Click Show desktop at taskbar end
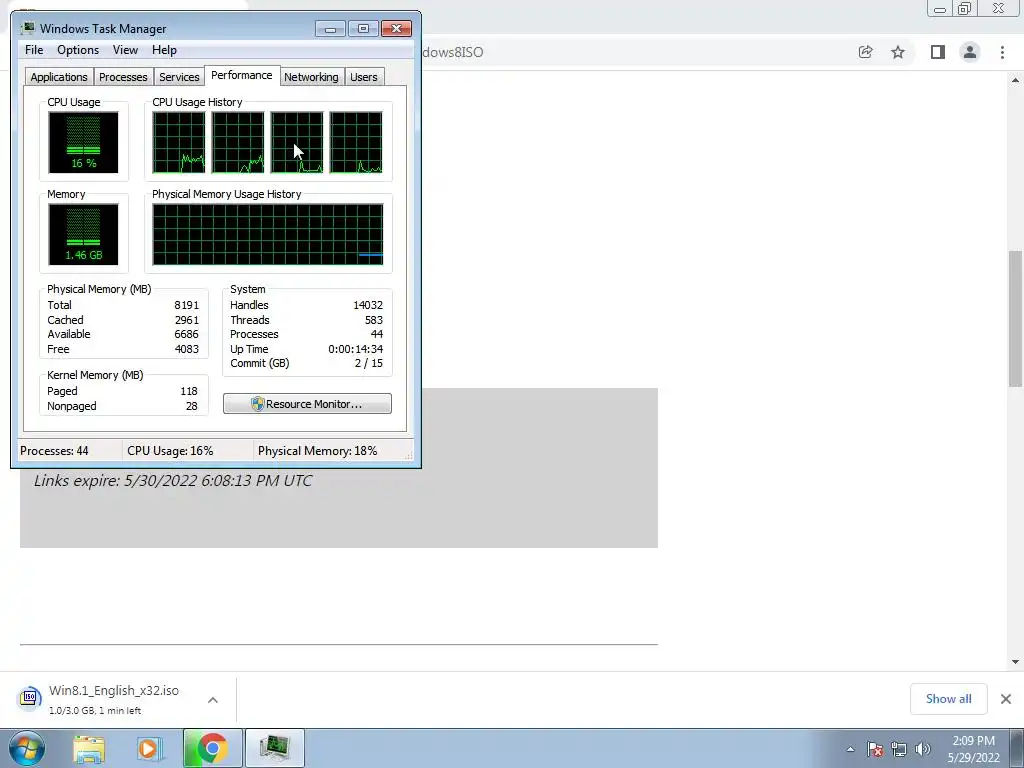 (1019, 748)
